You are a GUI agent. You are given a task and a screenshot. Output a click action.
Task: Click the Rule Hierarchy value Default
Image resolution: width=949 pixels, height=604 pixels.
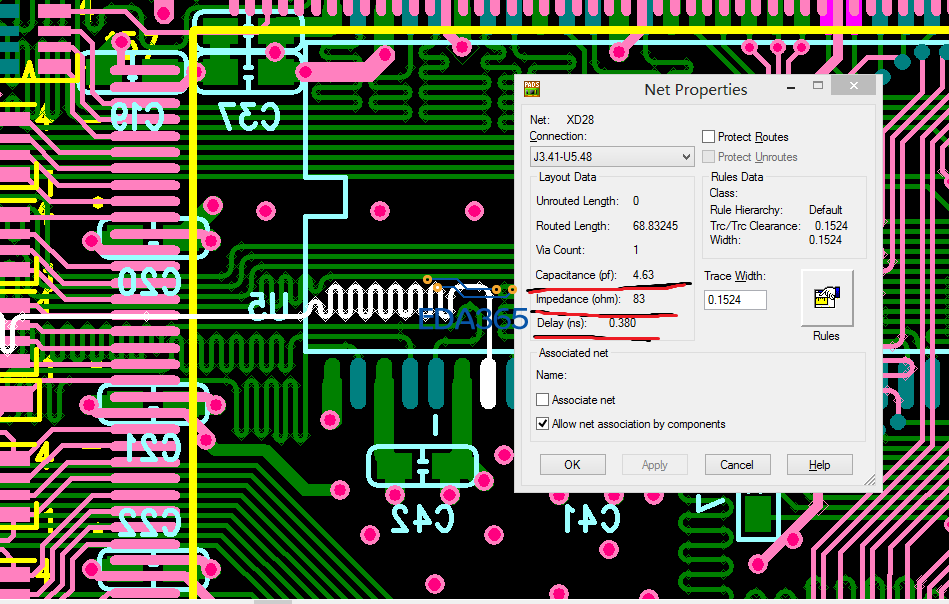click(x=826, y=210)
